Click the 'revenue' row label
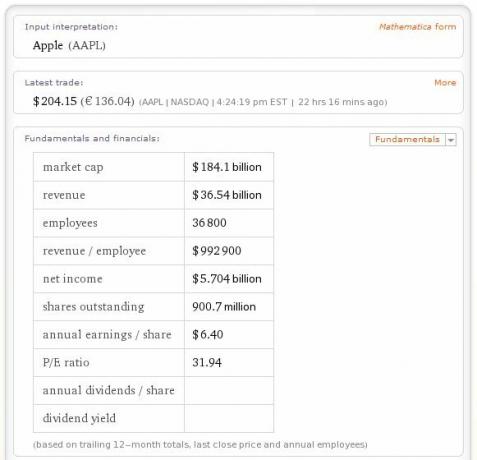This screenshot has width=477, height=460. click(64, 195)
